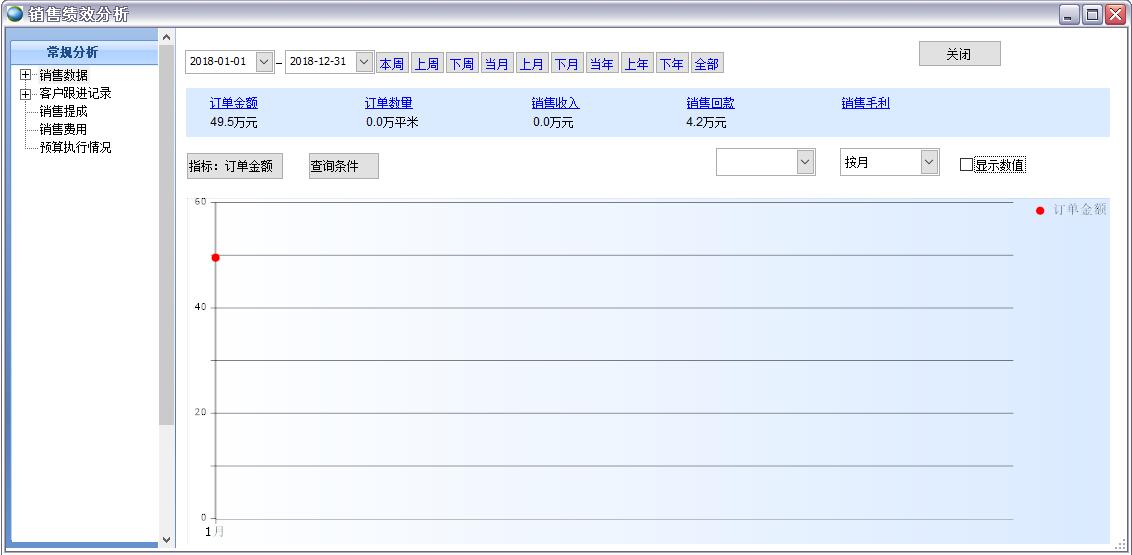Select 销售提成 in the sidebar tree
This screenshot has width=1132, height=555.
(x=63, y=111)
